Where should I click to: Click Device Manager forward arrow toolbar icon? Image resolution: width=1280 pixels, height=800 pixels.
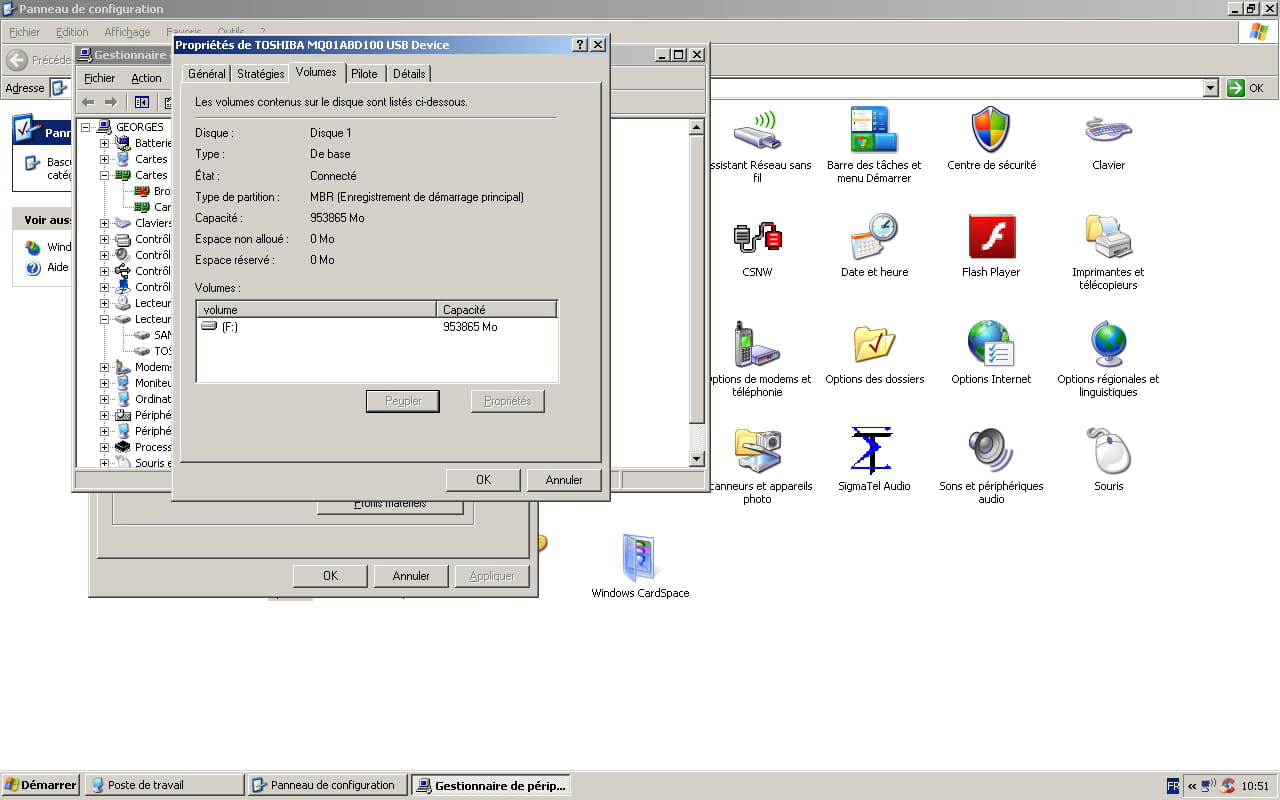click(111, 102)
